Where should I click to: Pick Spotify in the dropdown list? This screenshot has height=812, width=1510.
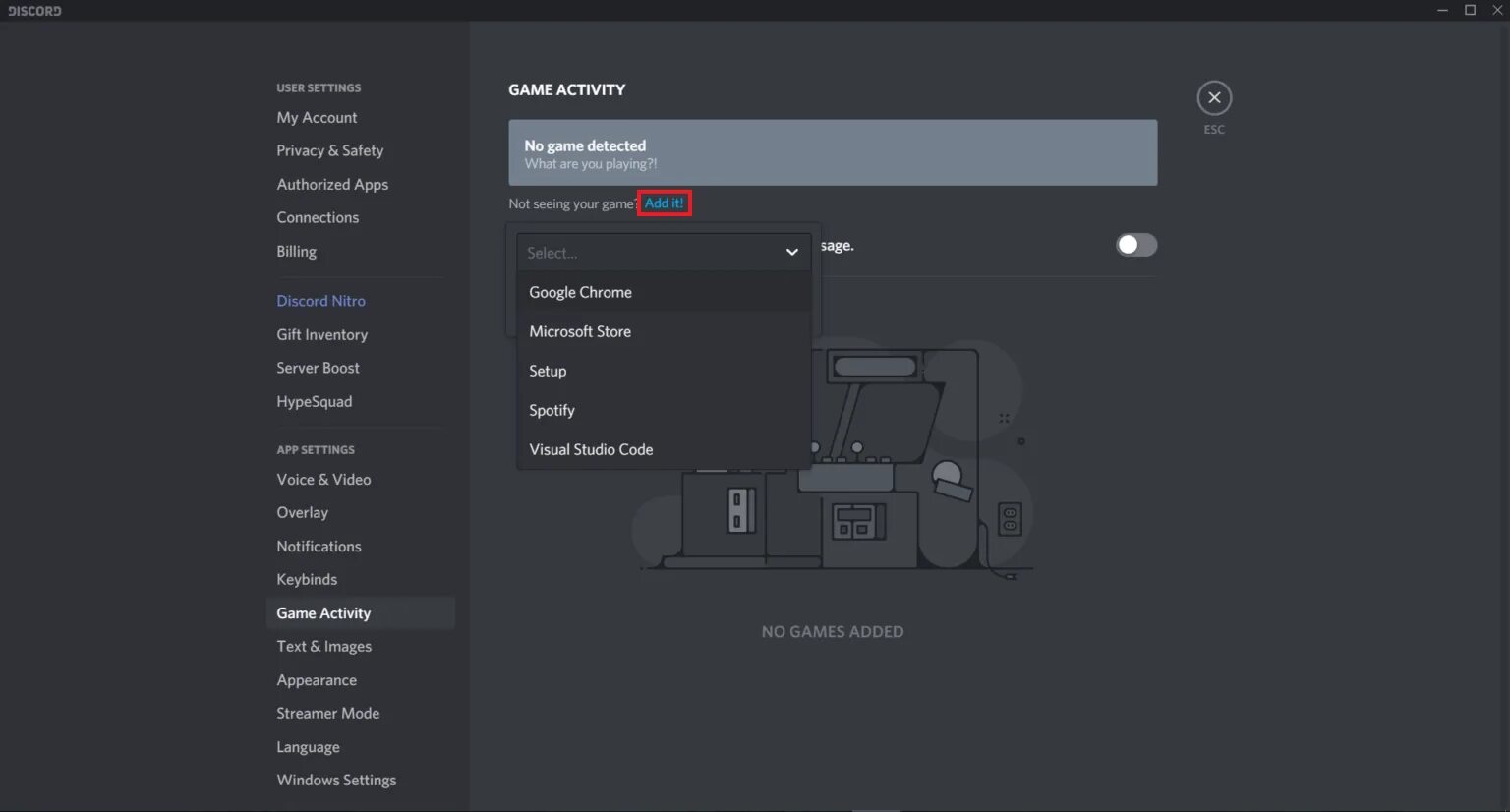664,410
